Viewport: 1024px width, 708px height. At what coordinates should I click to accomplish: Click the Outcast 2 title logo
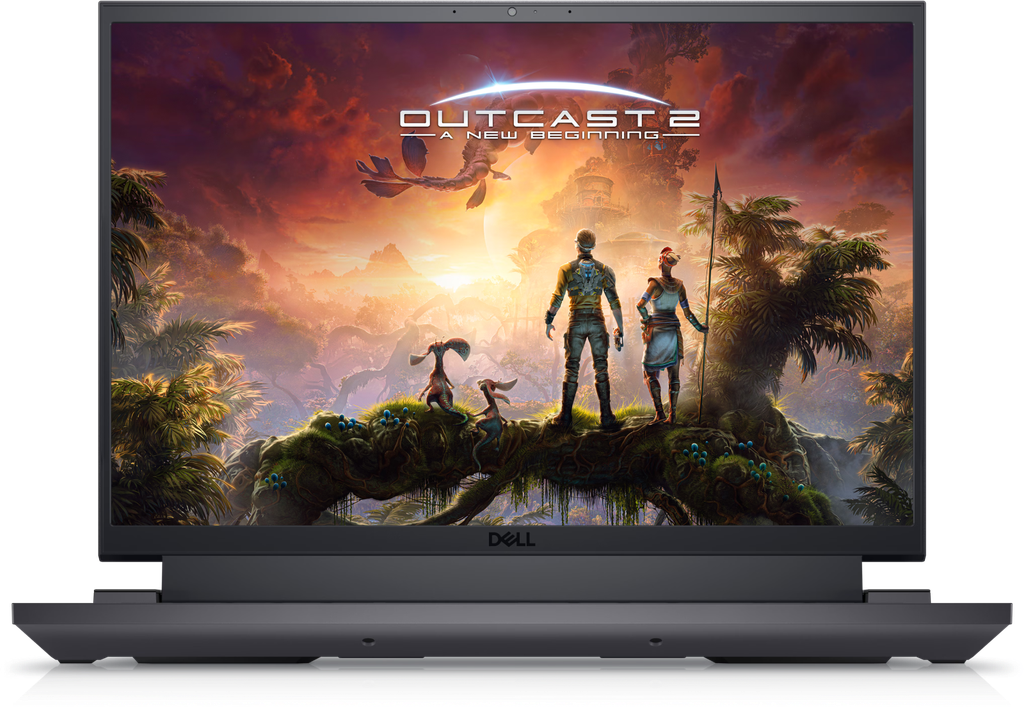[549, 119]
